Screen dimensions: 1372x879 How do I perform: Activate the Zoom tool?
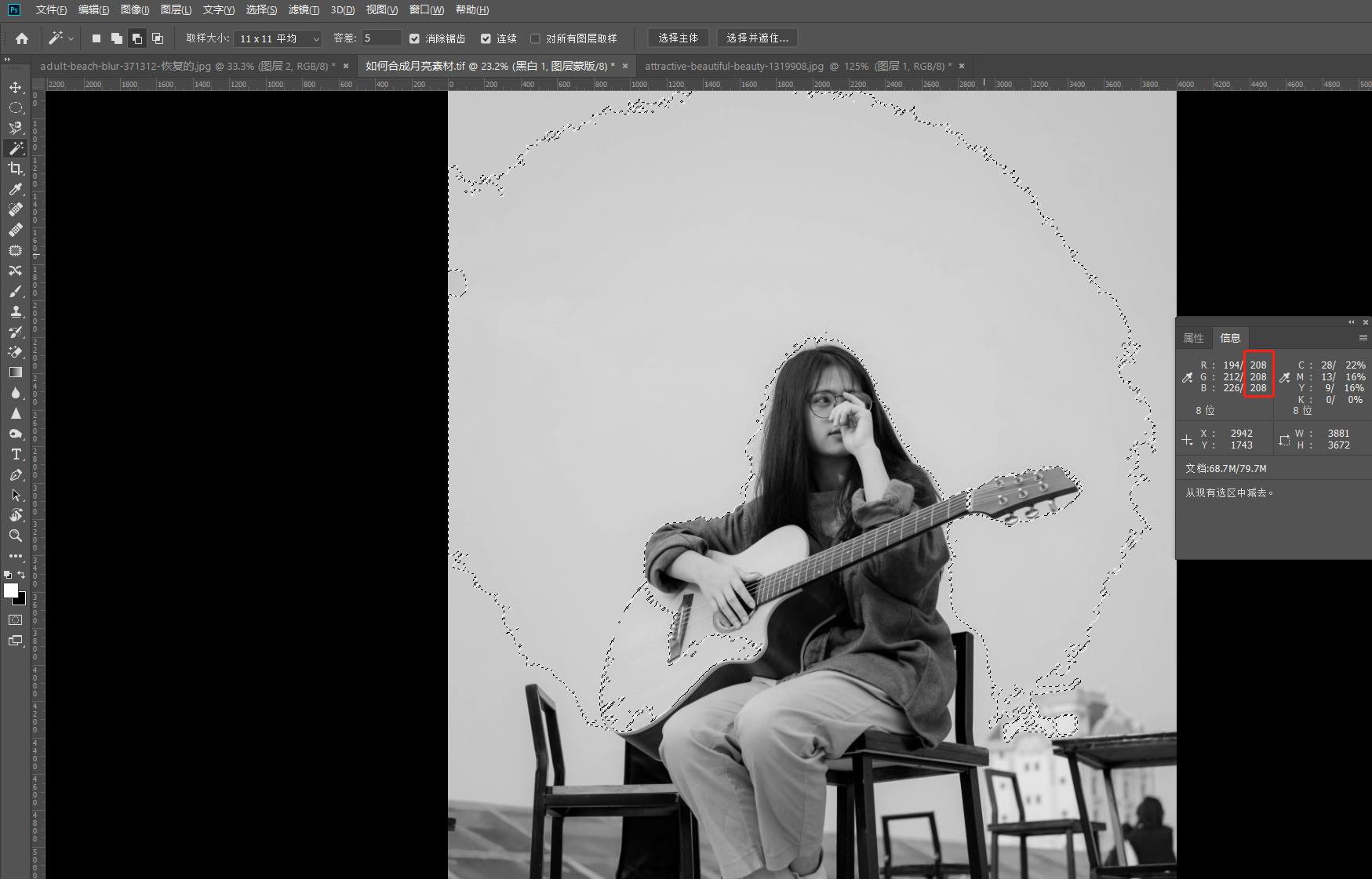coord(16,536)
